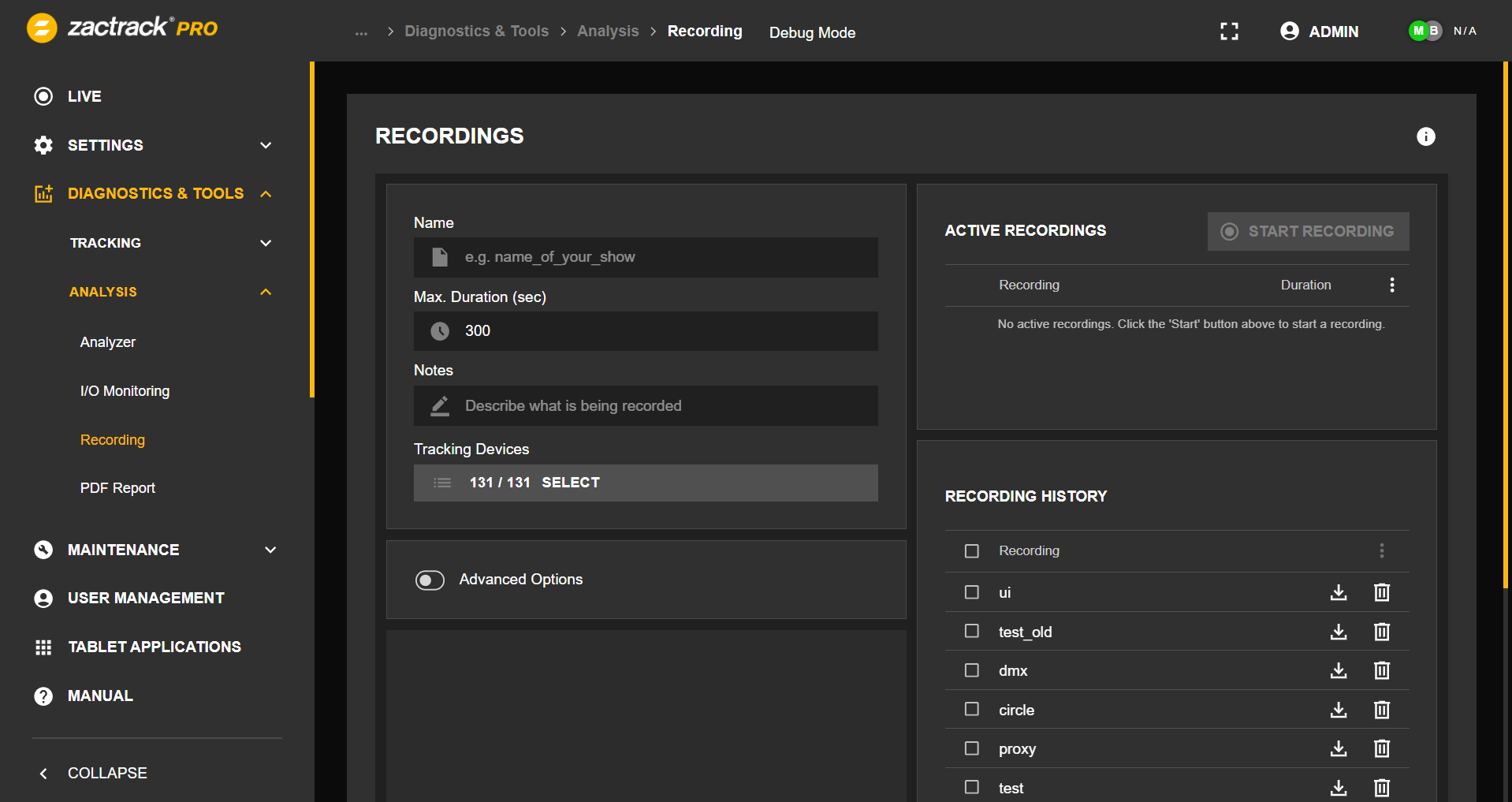Collapse the ANALYSIS submenu chevron
Image resolution: width=1512 pixels, height=802 pixels.
pyautogui.click(x=266, y=292)
